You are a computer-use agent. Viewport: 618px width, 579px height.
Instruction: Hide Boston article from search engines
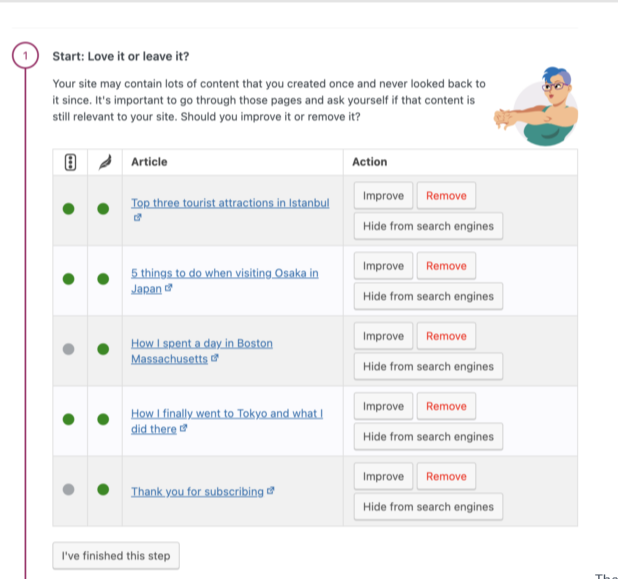pos(428,366)
